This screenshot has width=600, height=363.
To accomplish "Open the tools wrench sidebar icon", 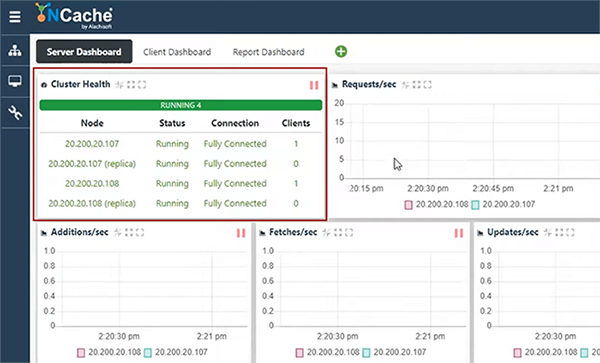I will pos(15,113).
